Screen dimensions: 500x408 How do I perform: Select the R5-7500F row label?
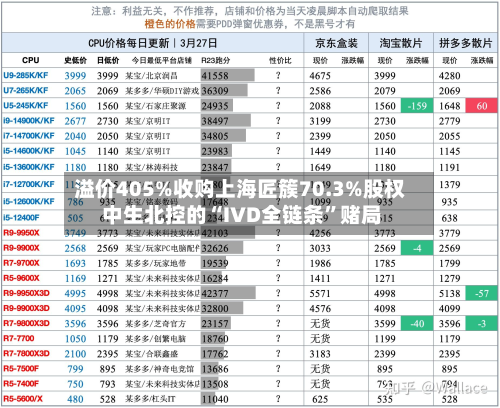(x=21, y=369)
